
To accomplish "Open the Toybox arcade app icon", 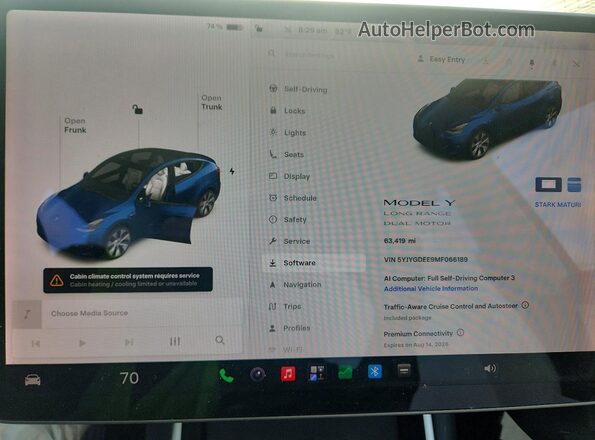I will 317,372.
